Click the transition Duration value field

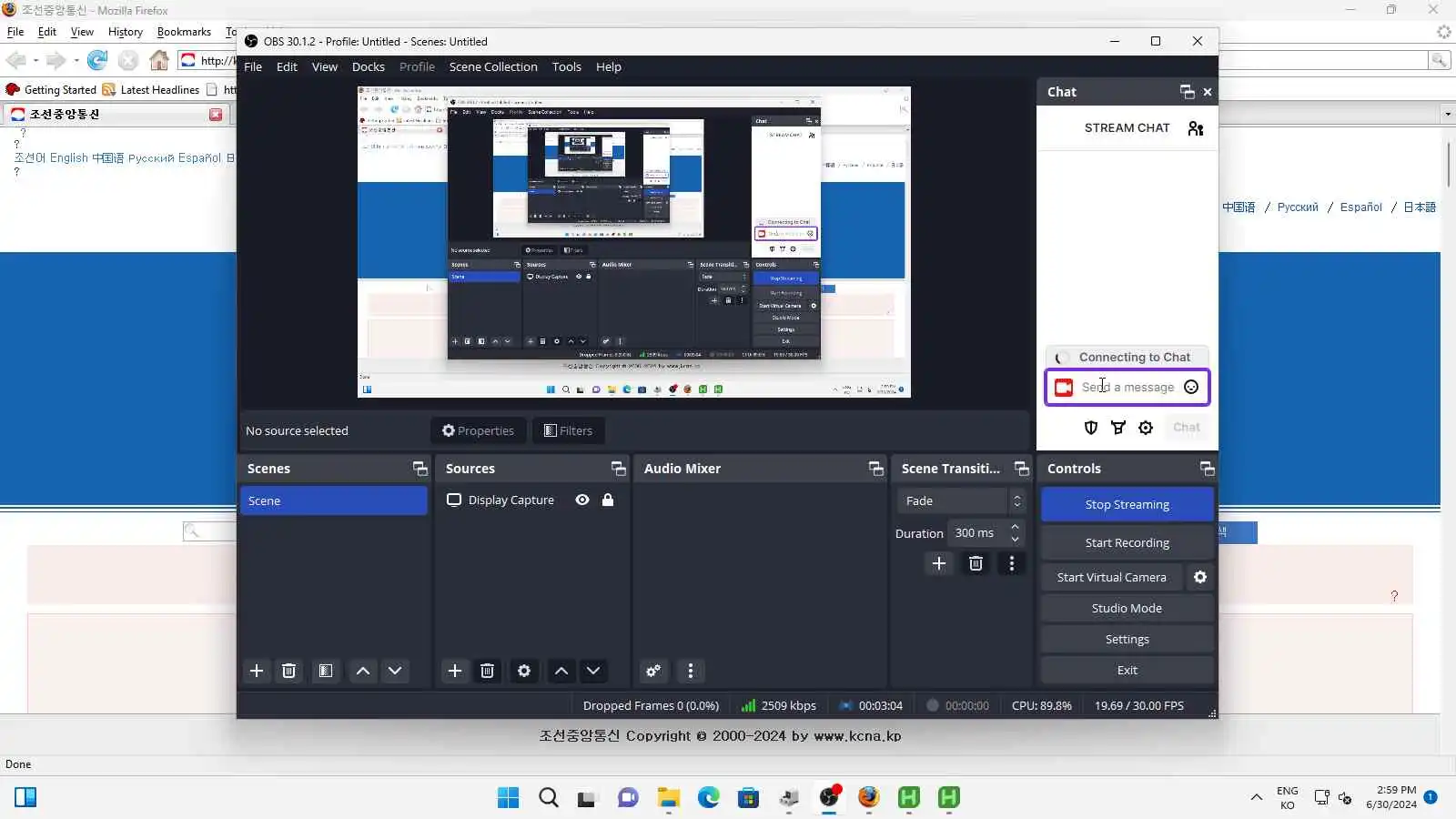(x=977, y=533)
